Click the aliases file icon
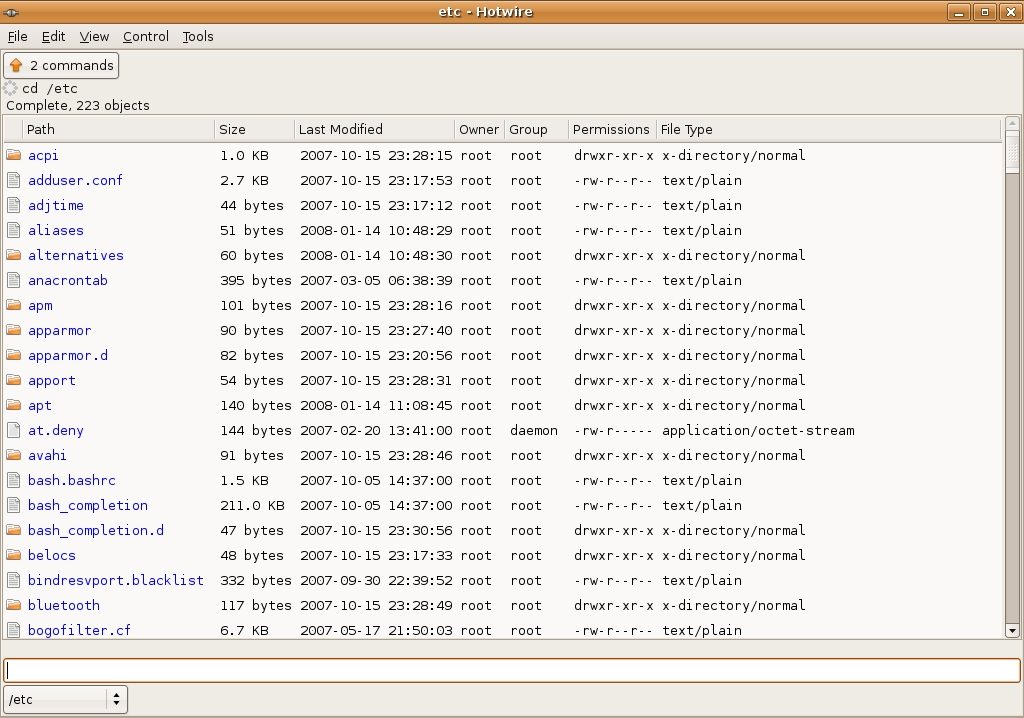The width and height of the screenshot is (1024, 718). [14, 230]
